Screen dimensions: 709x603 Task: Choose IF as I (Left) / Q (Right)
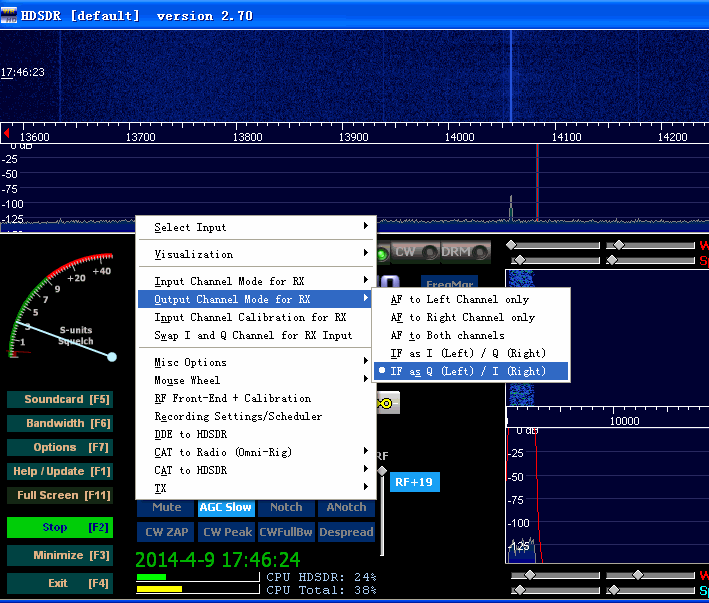pos(471,353)
